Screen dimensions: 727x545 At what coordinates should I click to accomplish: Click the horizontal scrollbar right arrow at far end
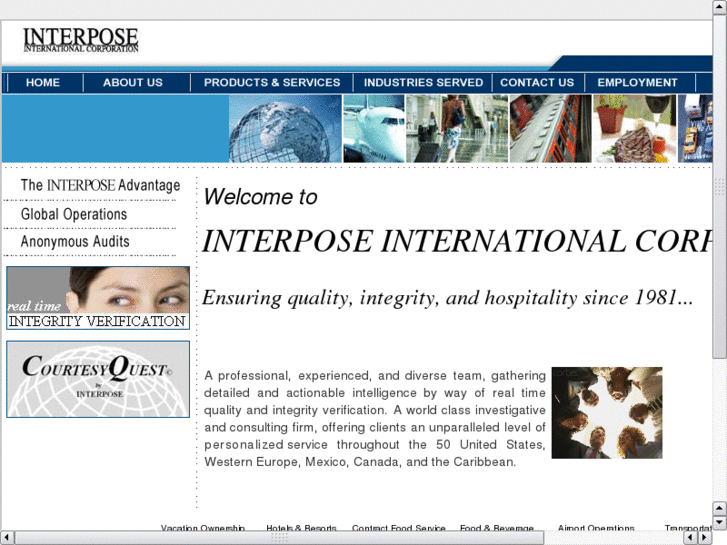(x=705, y=538)
